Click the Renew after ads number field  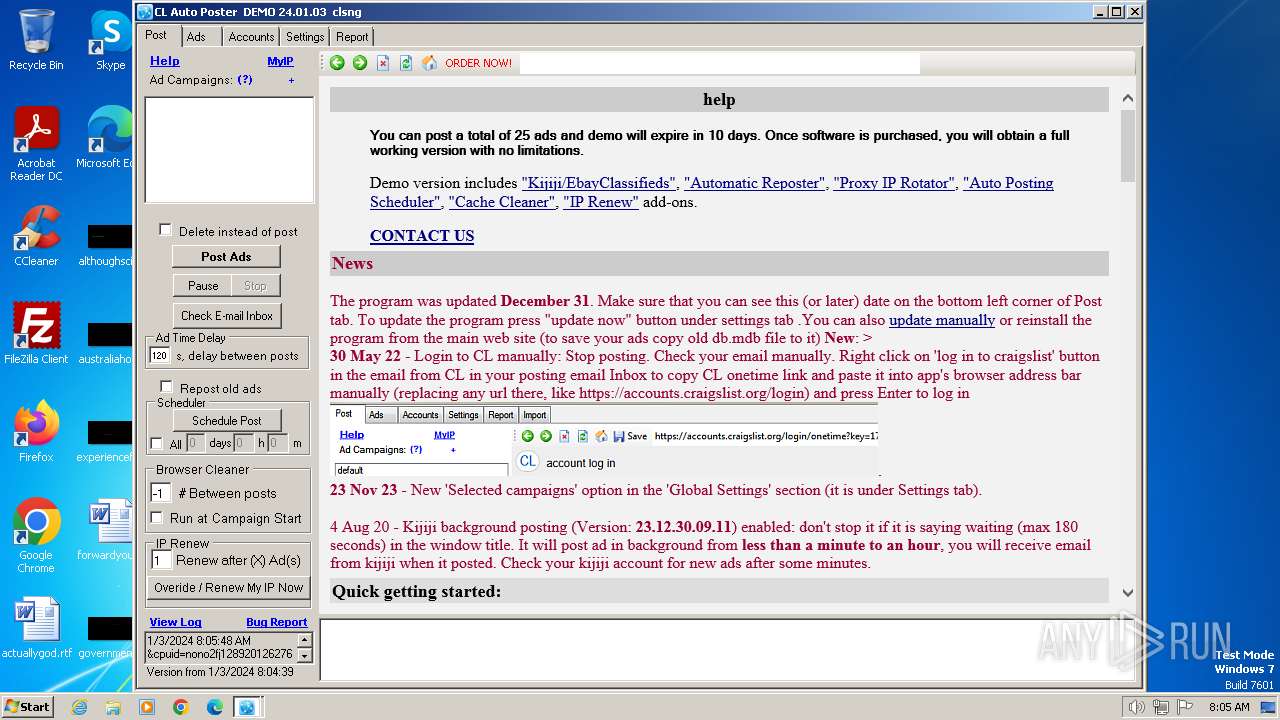click(160, 560)
